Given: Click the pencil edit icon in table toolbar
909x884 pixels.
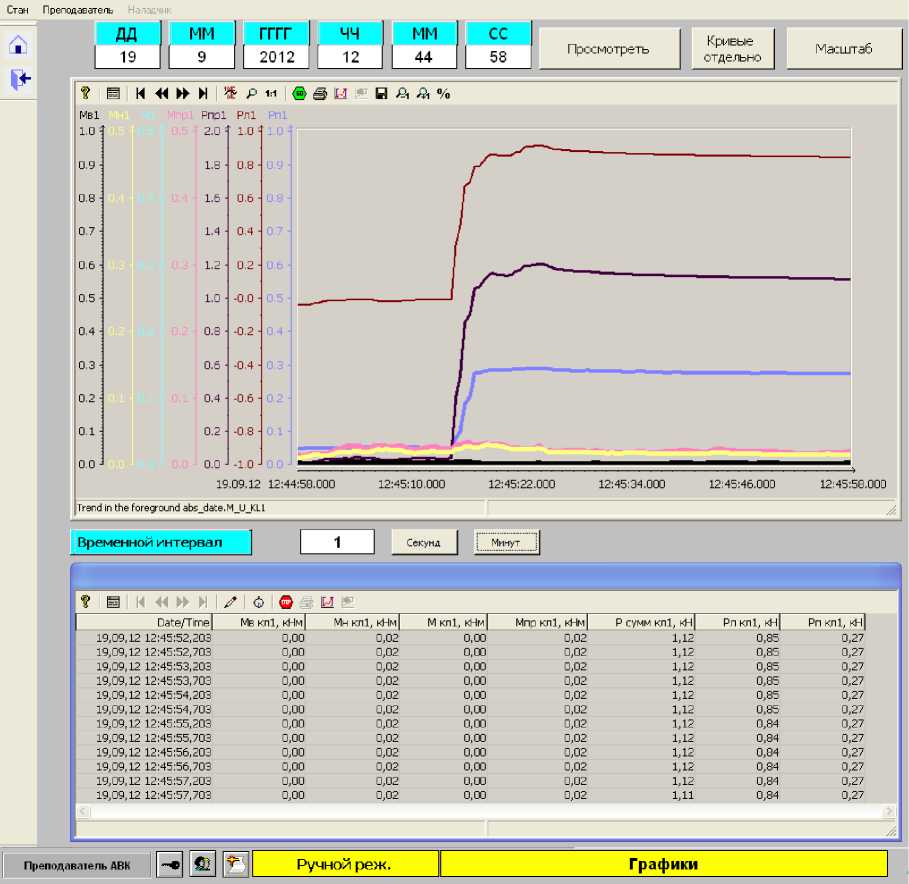Looking at the screenshot, I should 231,602.
